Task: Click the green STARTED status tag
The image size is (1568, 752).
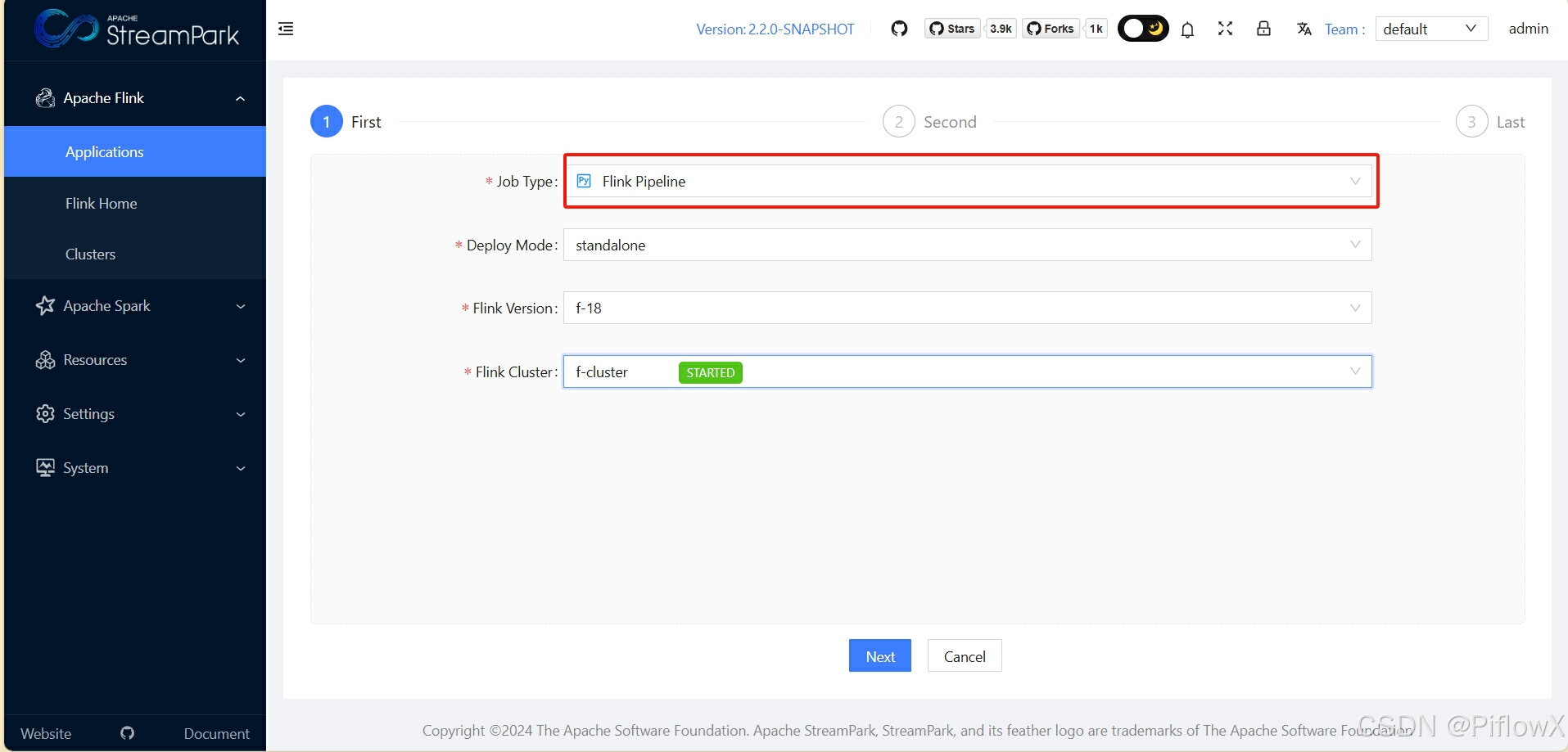Action: click(x=711, y=372)
